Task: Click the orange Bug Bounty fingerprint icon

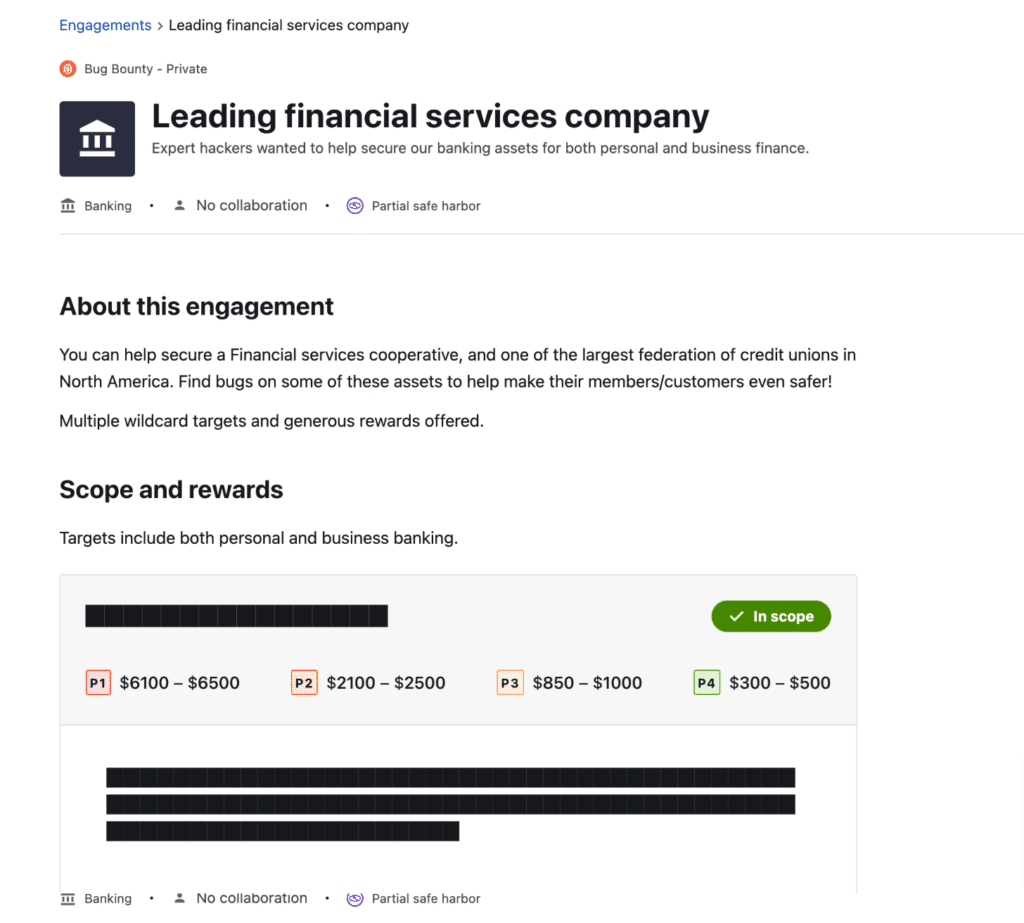Action: [68, 69]
